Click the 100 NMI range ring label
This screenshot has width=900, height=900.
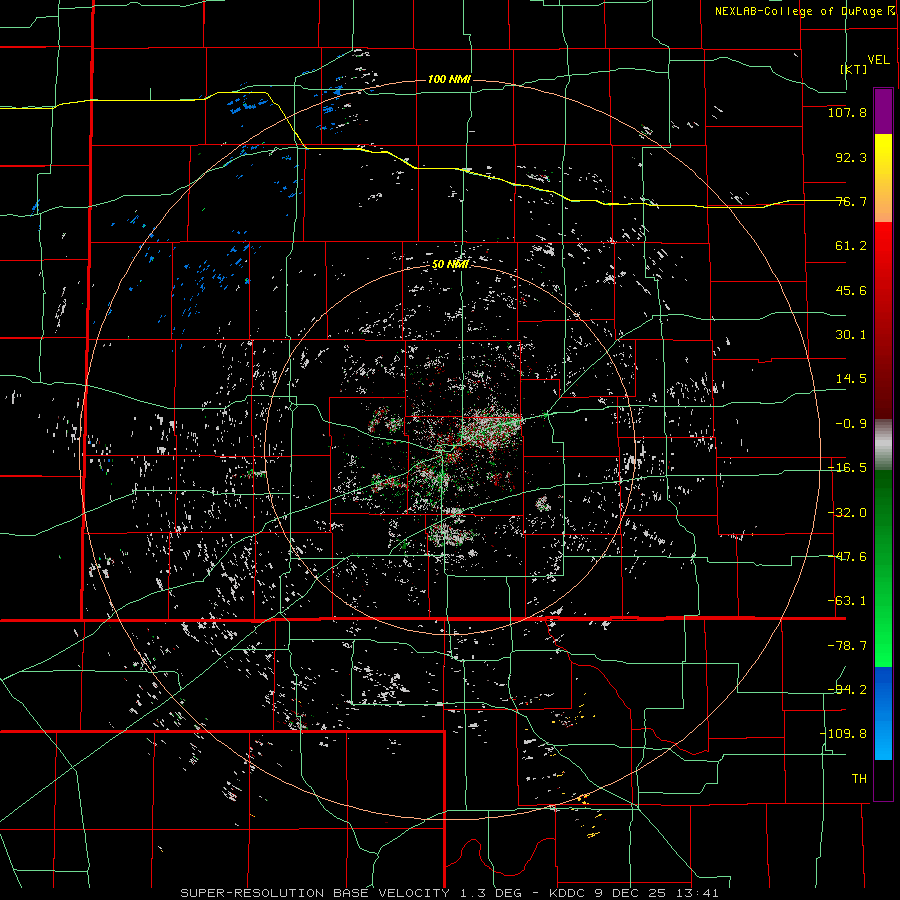[449, 79]
